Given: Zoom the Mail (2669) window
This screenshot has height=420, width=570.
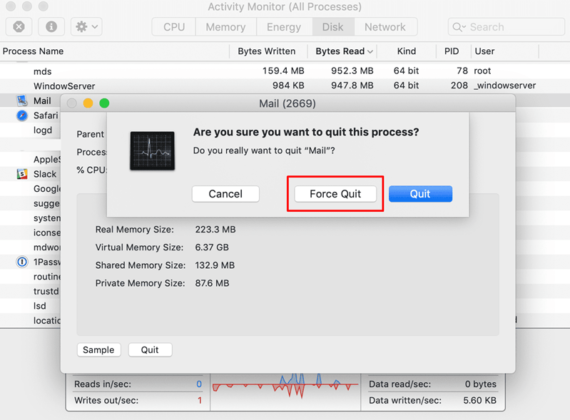Looking at the screenshot, I should (x=104, y=103).
